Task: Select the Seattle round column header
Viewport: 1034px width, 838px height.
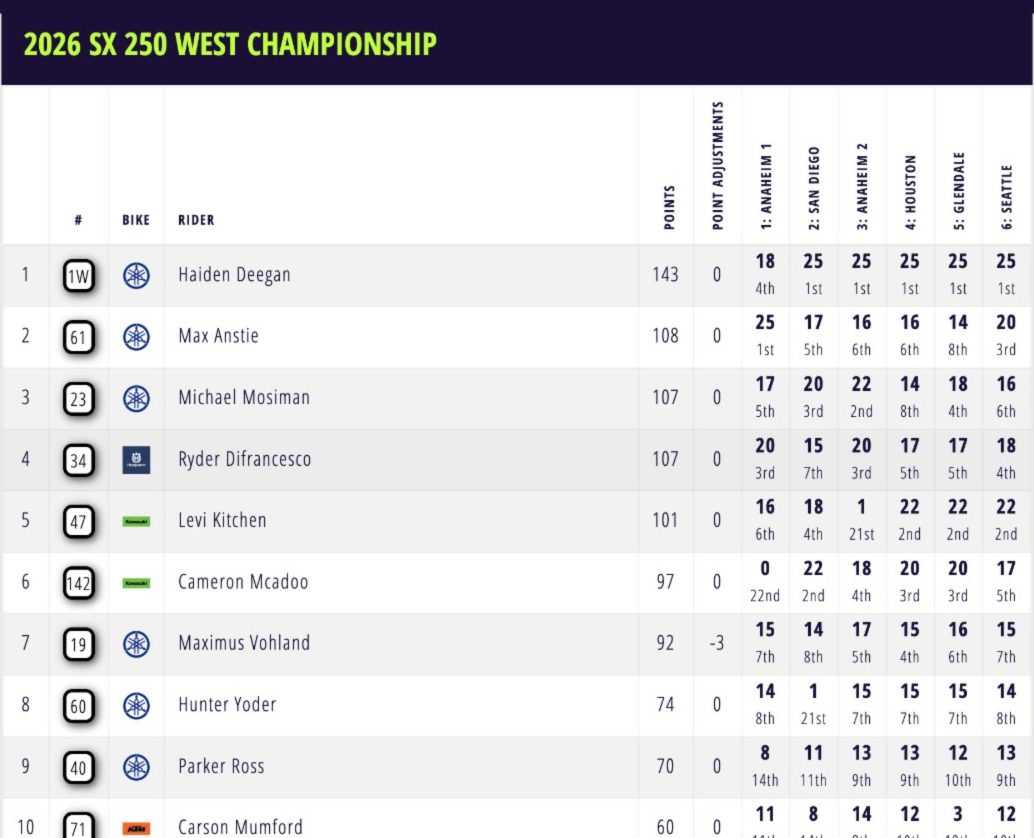Action: [1007, 197]
